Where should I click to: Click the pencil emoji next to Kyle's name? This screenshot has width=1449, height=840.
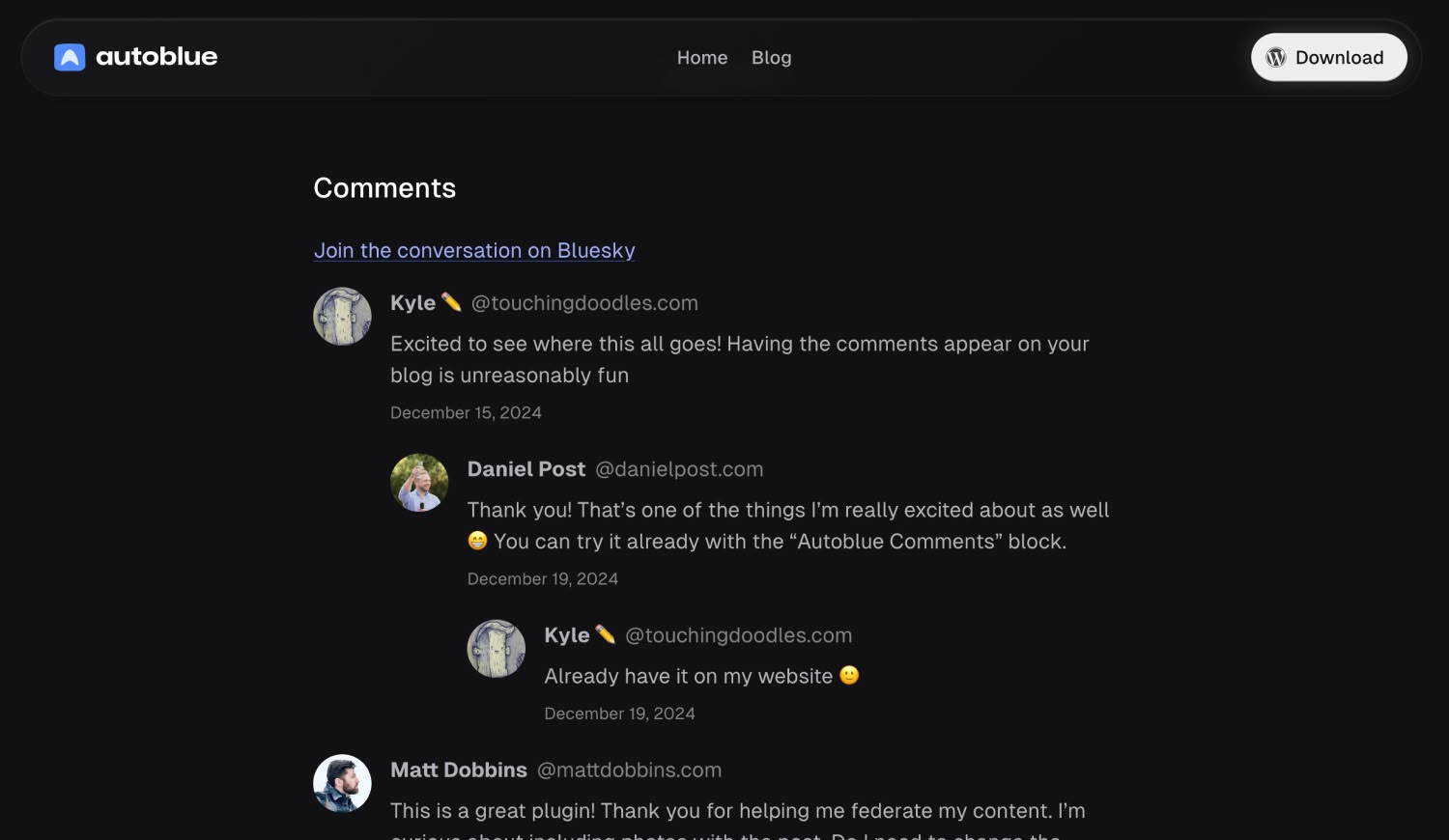451,301
